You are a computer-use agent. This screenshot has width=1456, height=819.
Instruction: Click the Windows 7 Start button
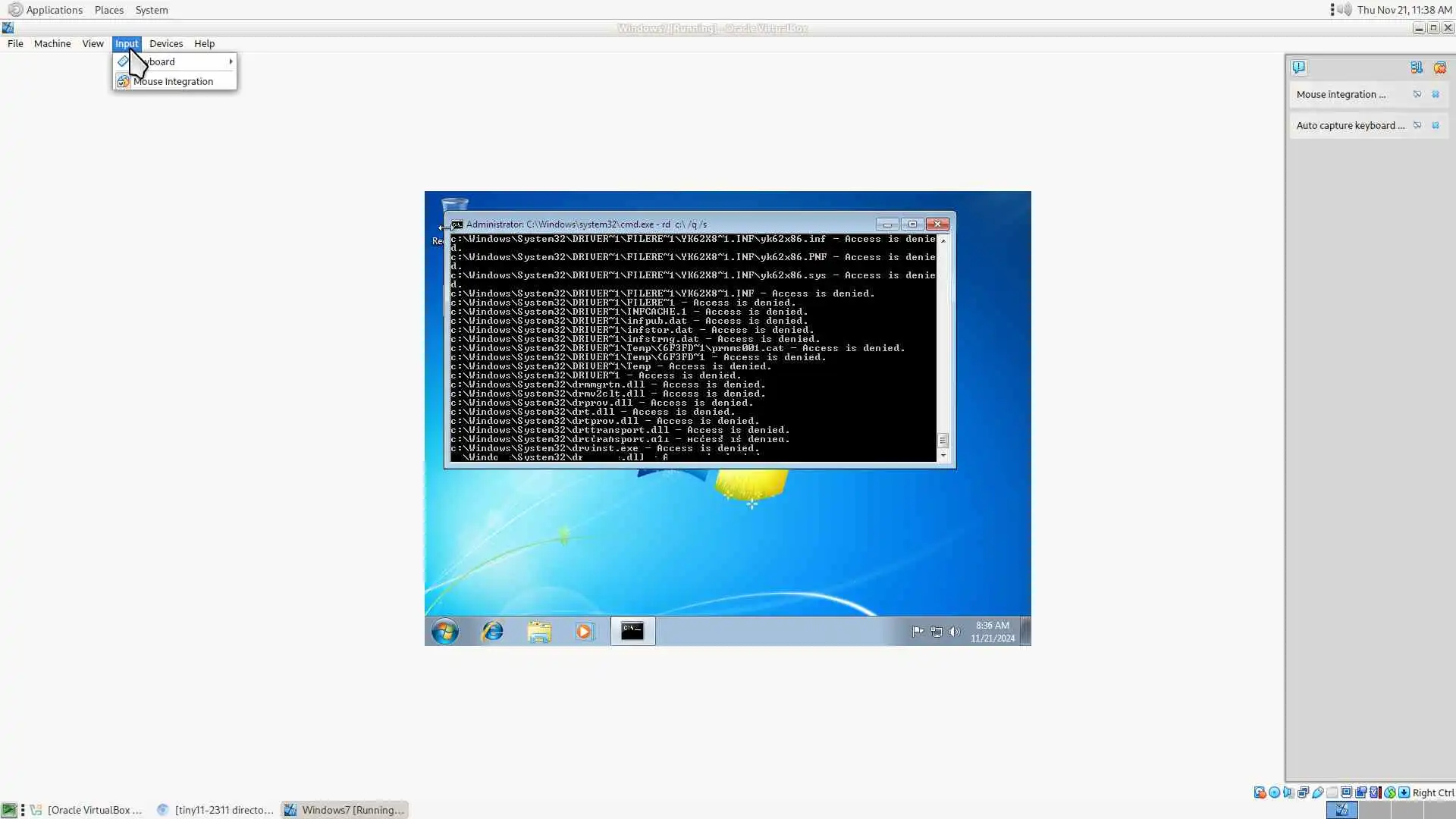point(445,631)
